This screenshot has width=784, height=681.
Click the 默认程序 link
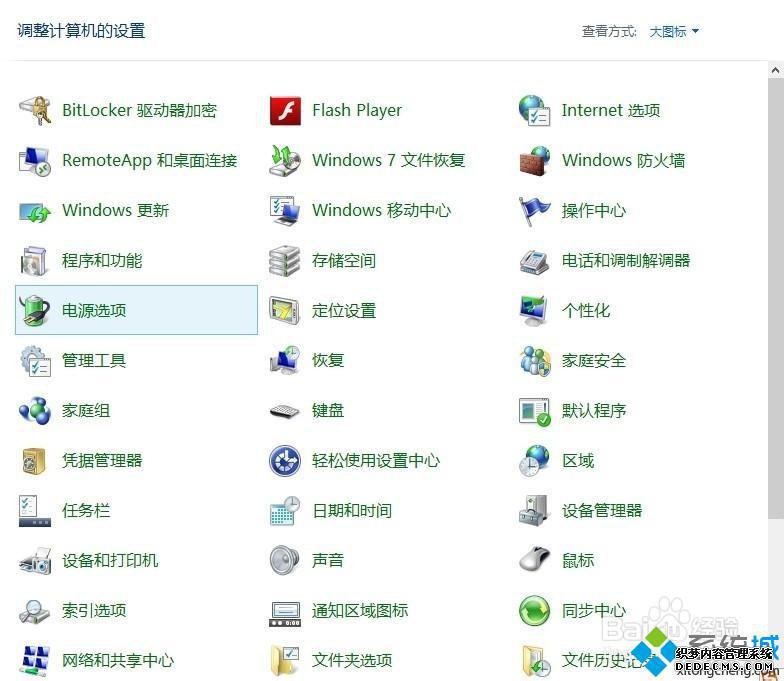tap(593, 410)
